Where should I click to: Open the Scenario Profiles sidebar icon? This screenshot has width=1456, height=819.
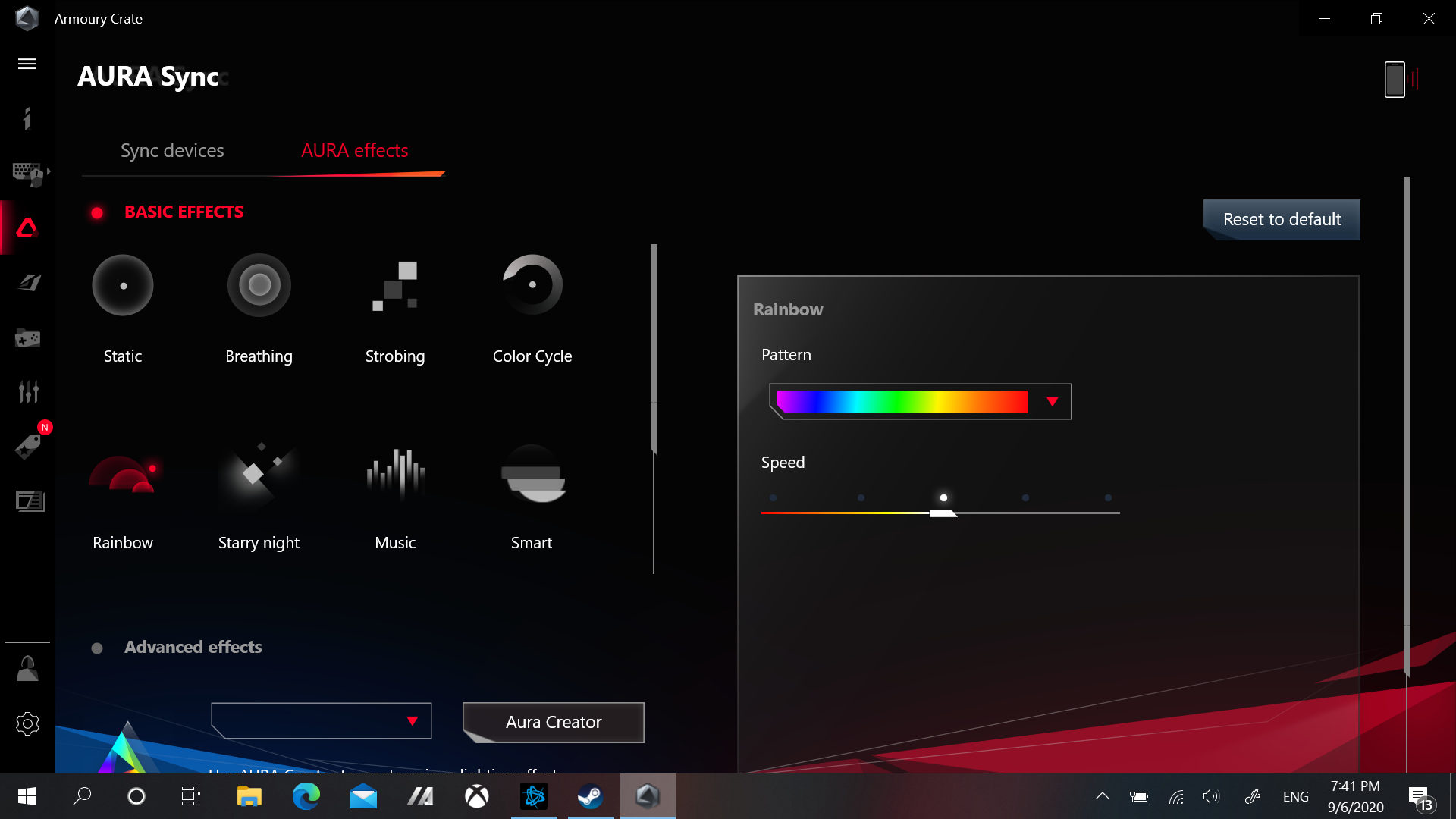[x=29, y=283]
